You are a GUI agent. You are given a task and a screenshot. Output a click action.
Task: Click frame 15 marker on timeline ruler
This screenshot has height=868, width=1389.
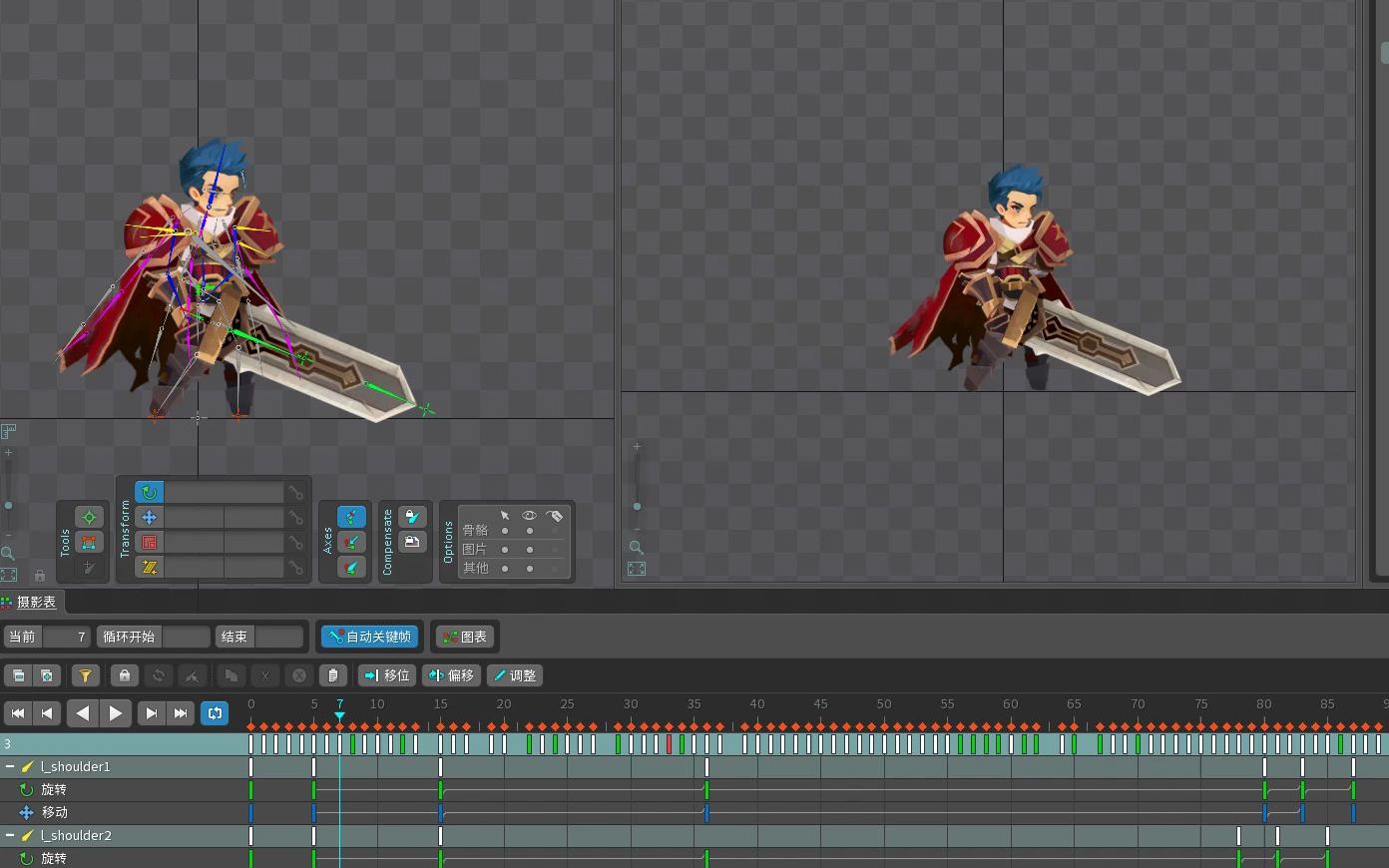point(440,703)
